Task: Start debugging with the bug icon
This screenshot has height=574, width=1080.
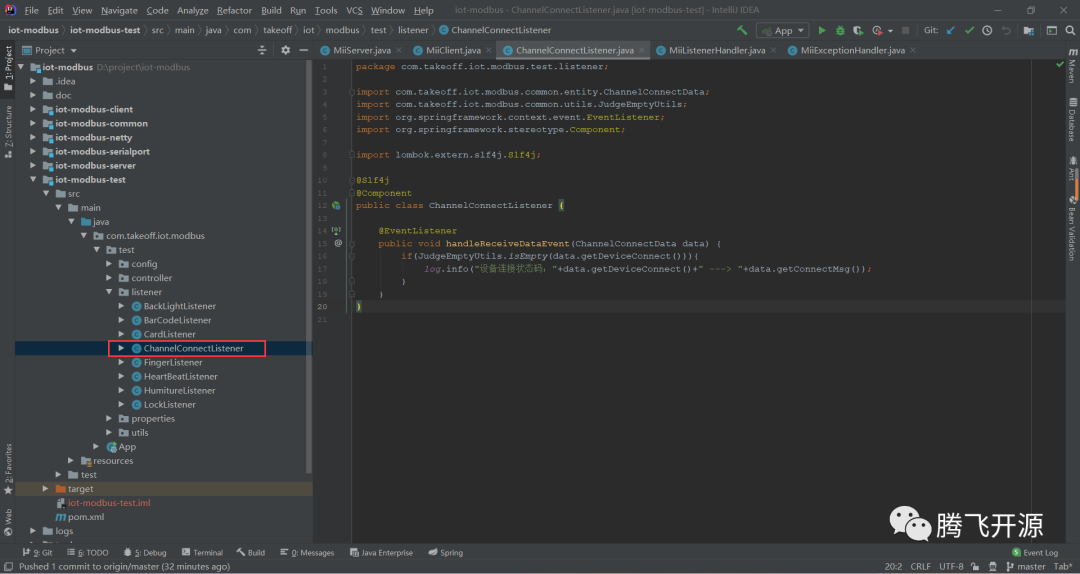Action: click(x=840, y=30)
